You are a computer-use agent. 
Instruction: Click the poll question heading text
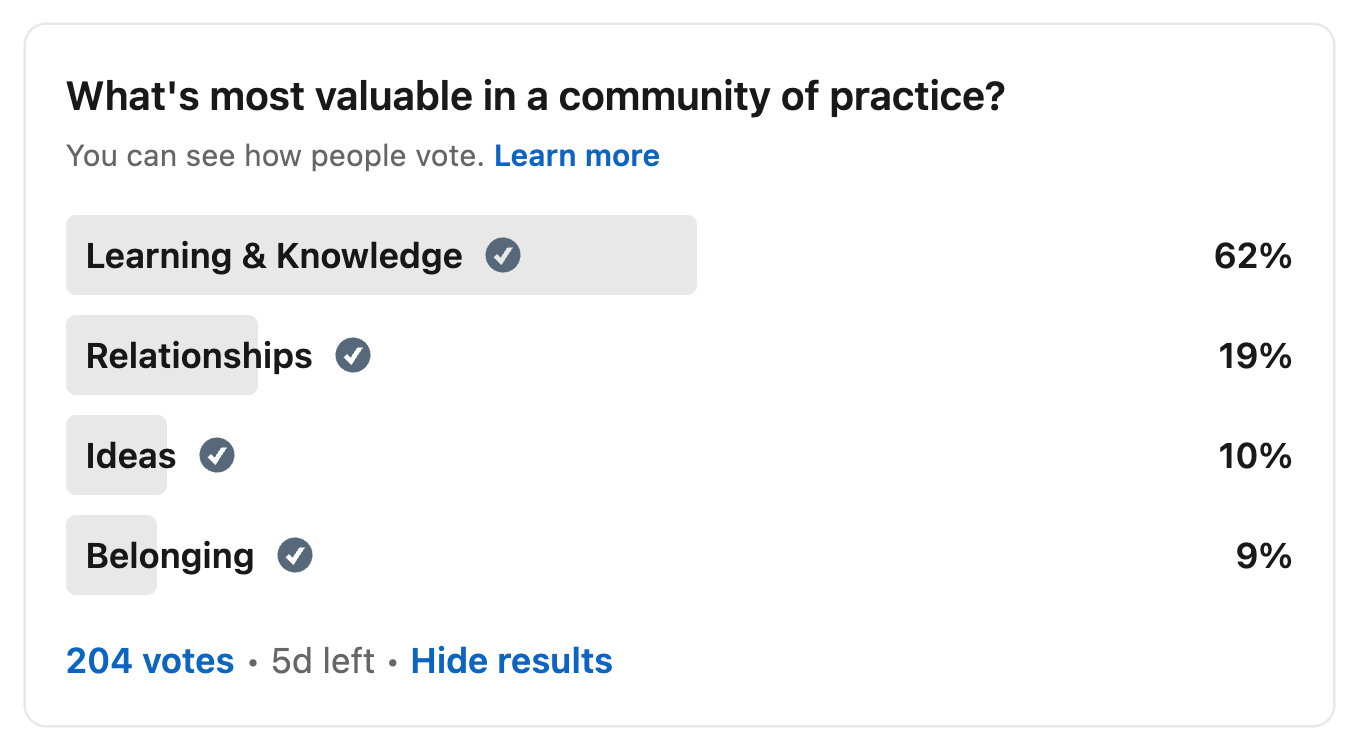(x=535, y=97)
